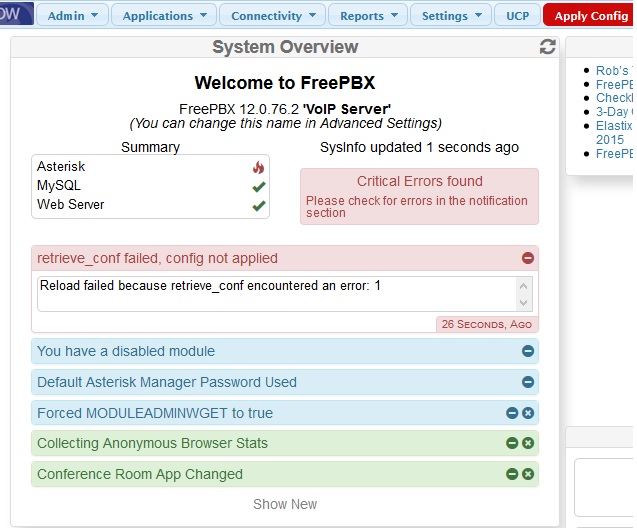The height and width of the screenshot is (532, 637).
Task: Collapse the disabled module notification
Action: point(528,351)
